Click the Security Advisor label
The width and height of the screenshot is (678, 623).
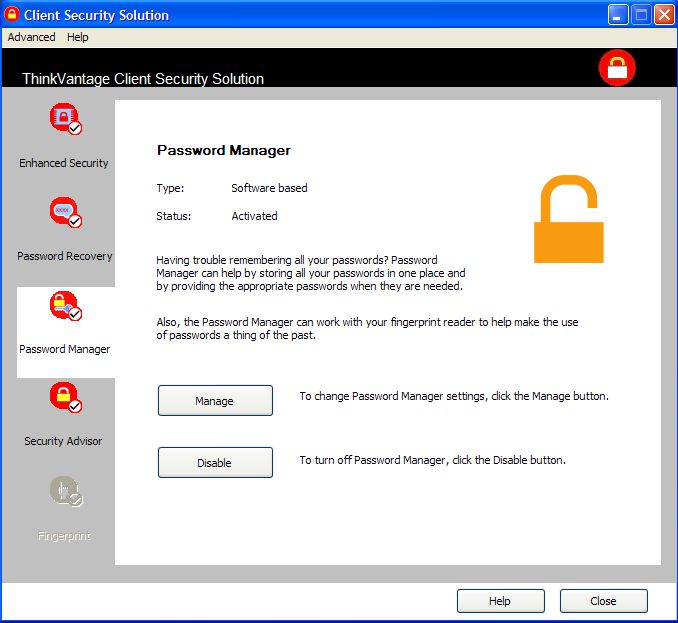[63, 441]
